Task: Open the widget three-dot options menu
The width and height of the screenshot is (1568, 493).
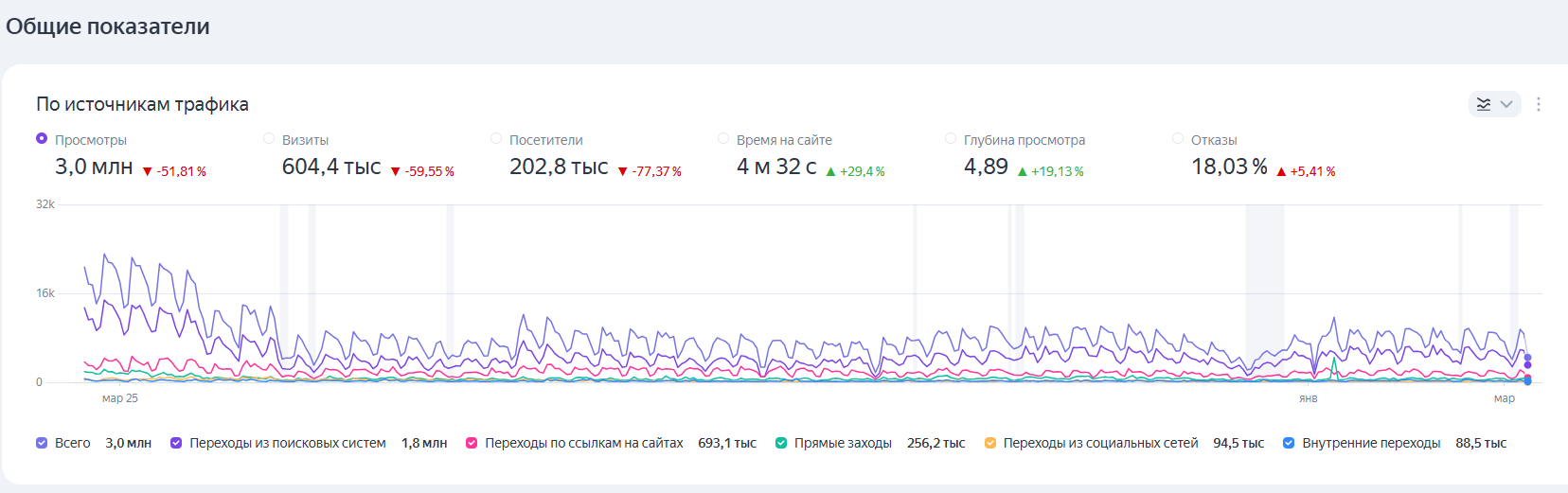Action: tap(1539, 104)
